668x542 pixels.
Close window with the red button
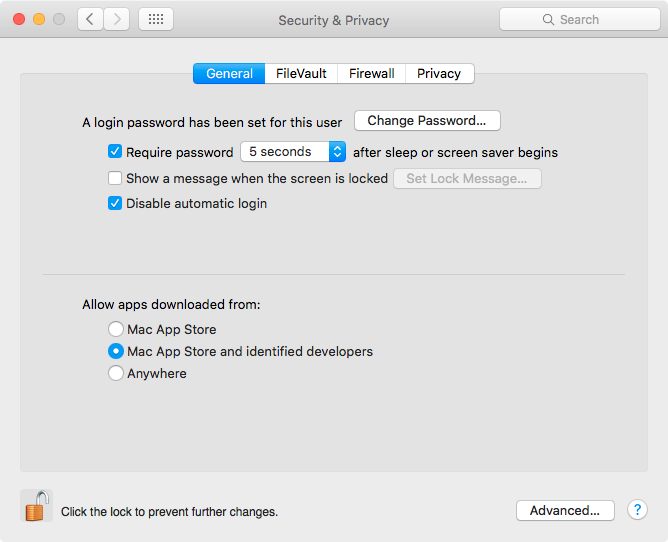(19, 19)
